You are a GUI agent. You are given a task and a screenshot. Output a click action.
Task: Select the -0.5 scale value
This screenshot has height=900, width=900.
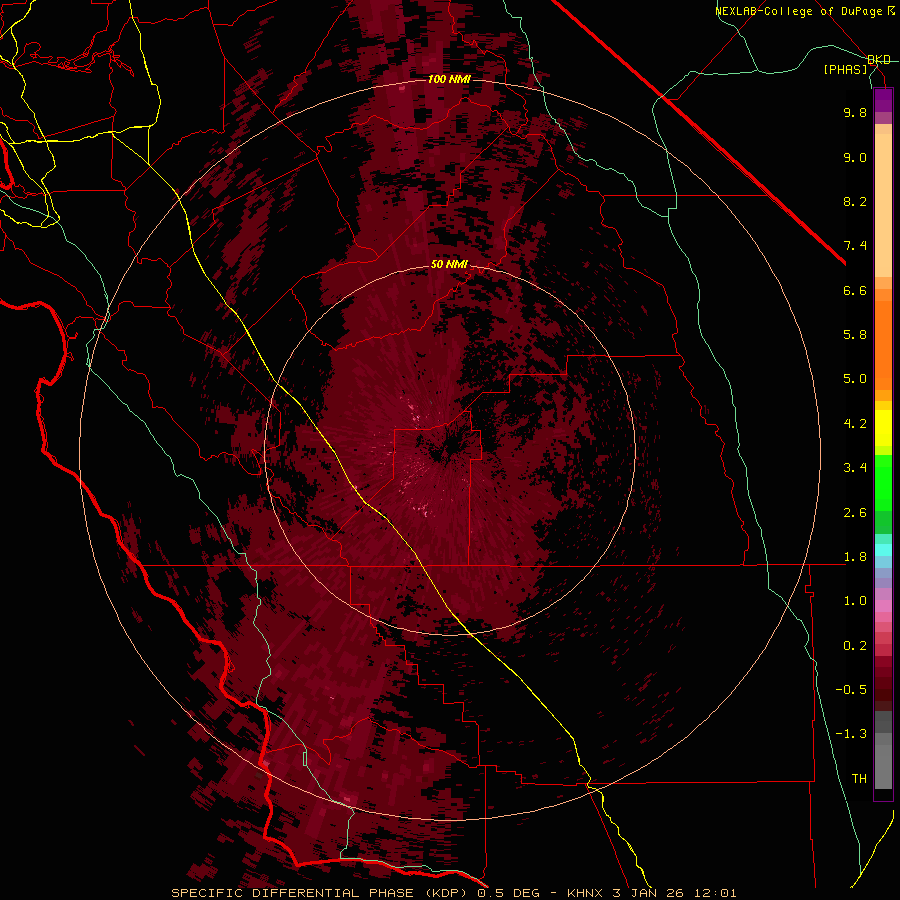(x=851, y=690)
